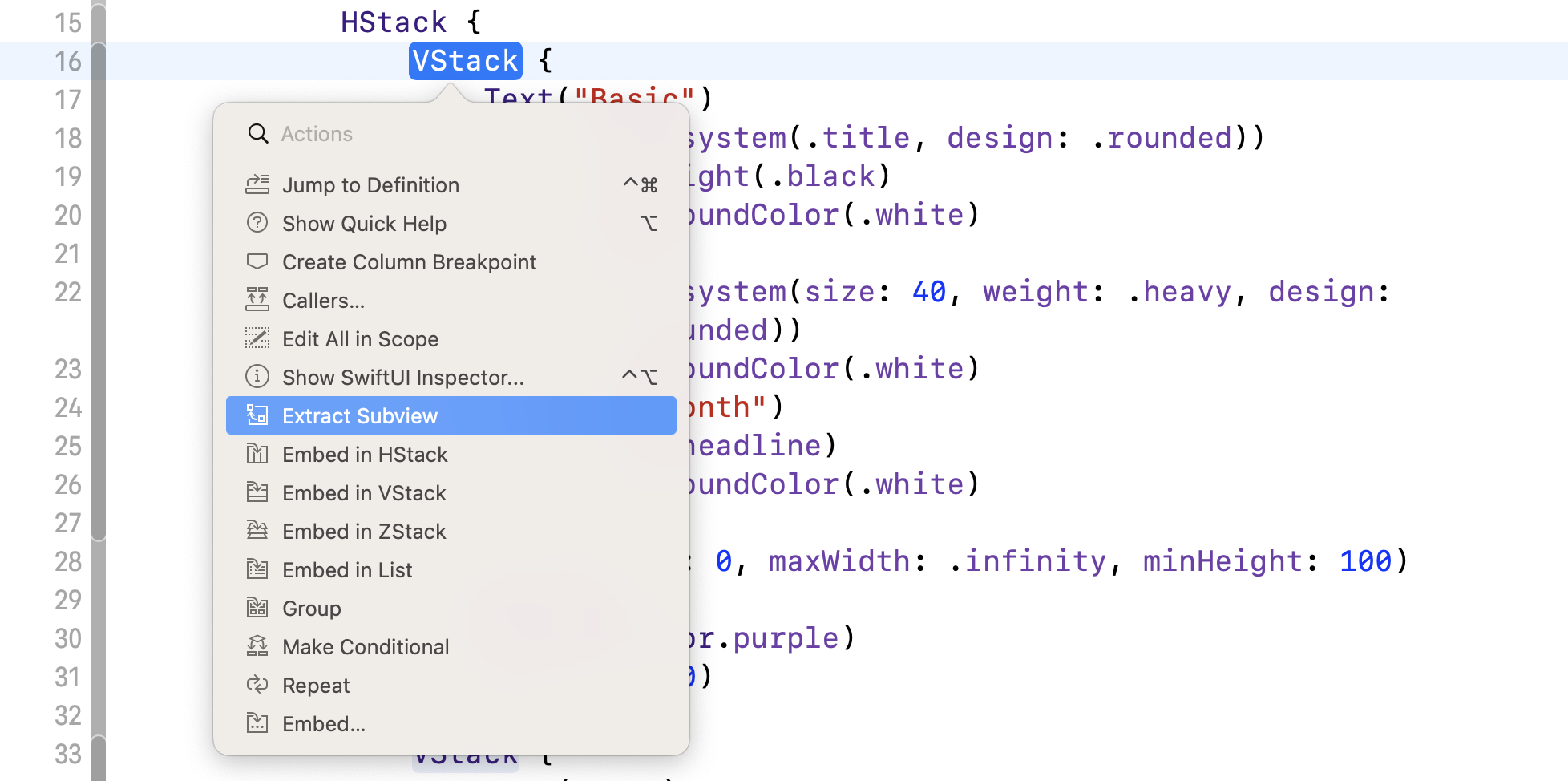The image size is (1568, 781).
Task: Click the Edit All in Scope icon
Action: point(257,338)
